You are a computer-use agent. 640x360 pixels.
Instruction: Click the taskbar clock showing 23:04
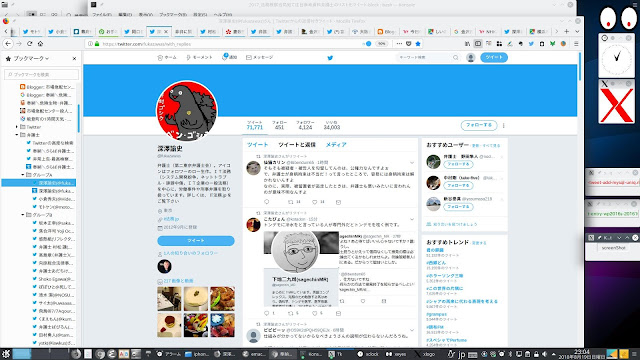[x=581, y=354]
